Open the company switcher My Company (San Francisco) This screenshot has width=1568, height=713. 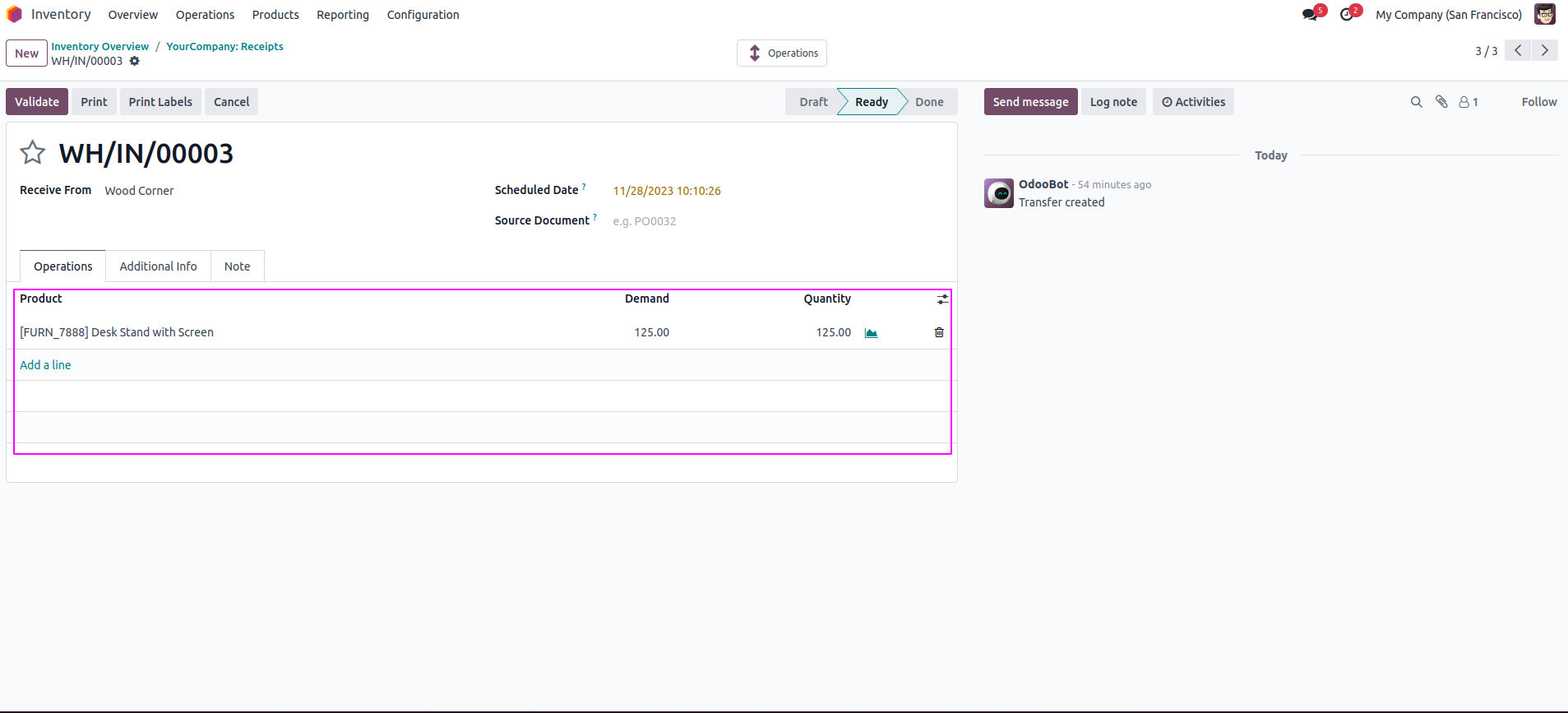[1449, 15]
